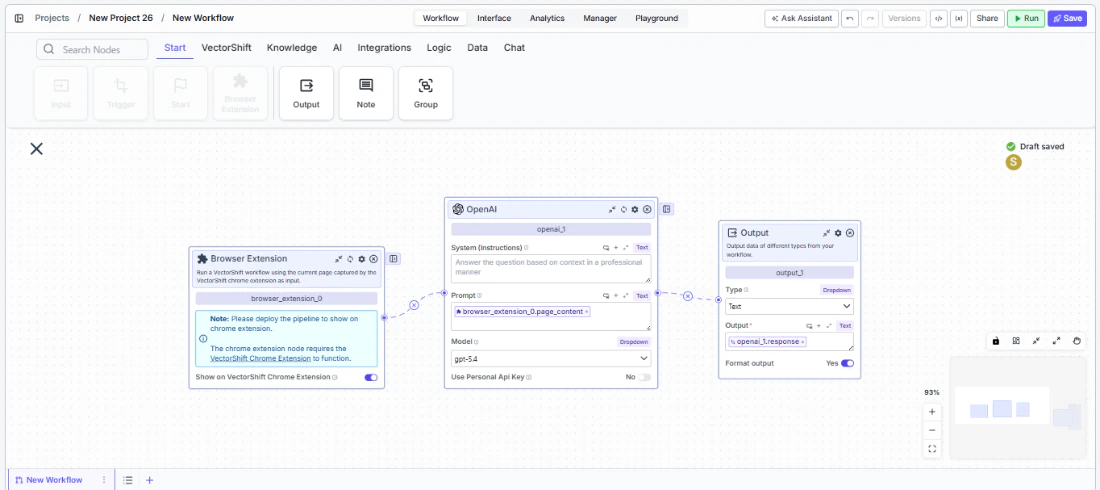Toggle the left sidebar panel icon
This screenshot has height=490, width=1100.
click(18, 18)
